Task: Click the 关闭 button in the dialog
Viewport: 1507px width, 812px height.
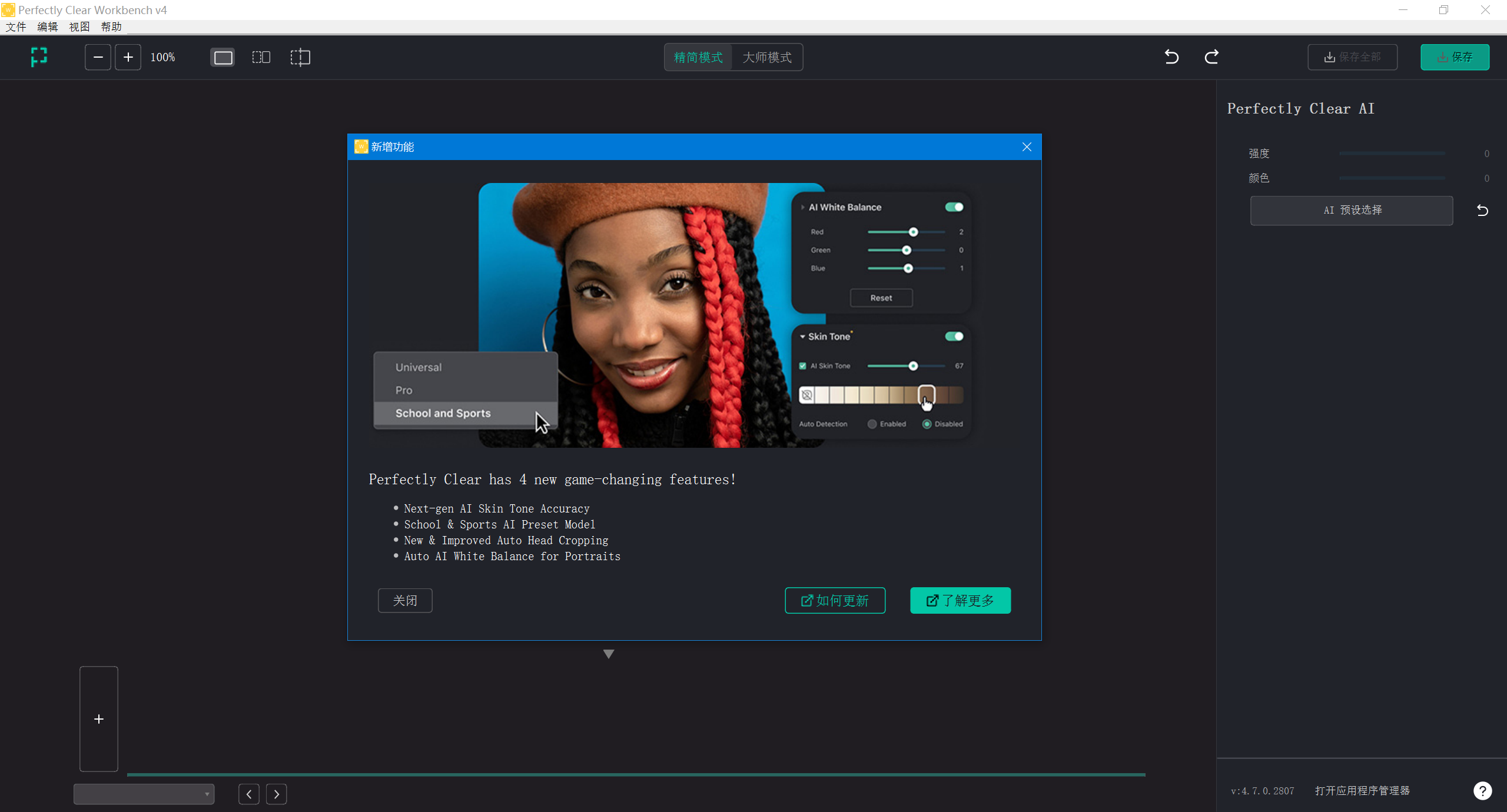Action: point(405,601)
